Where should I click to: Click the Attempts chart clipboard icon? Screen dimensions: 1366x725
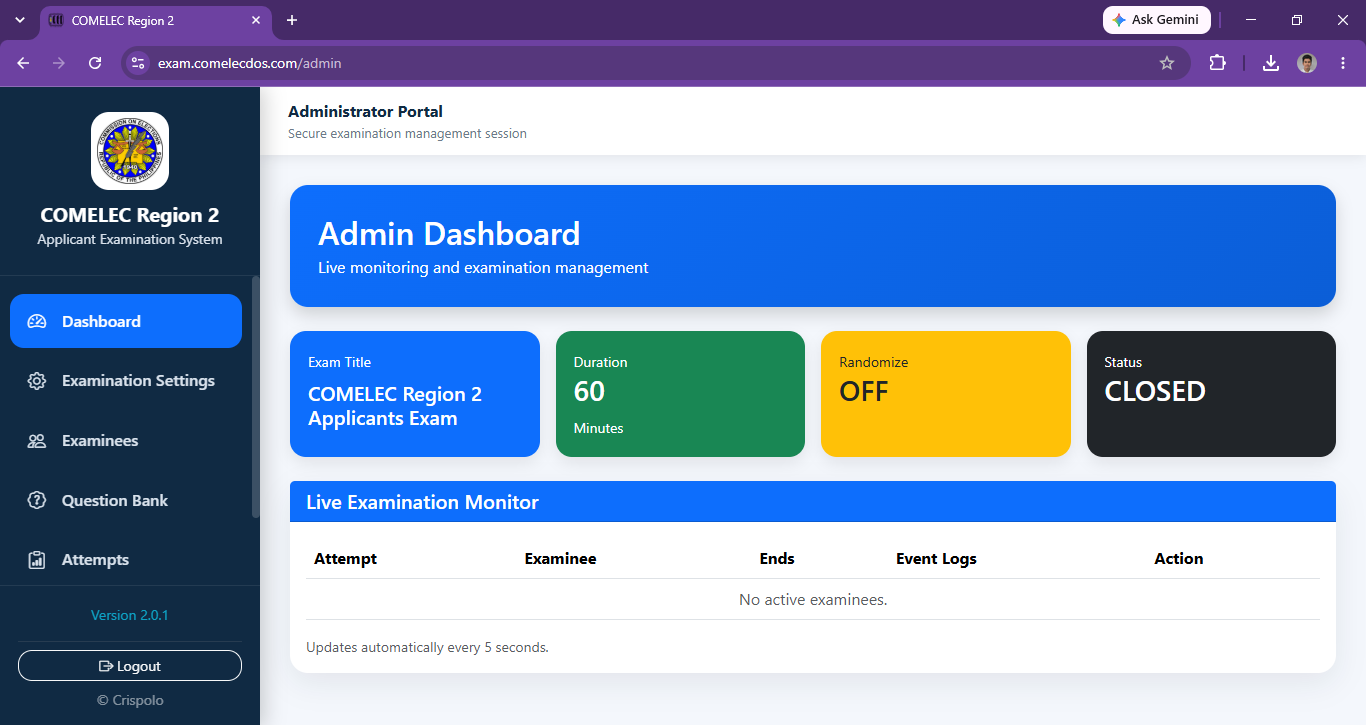pos(37,560)
